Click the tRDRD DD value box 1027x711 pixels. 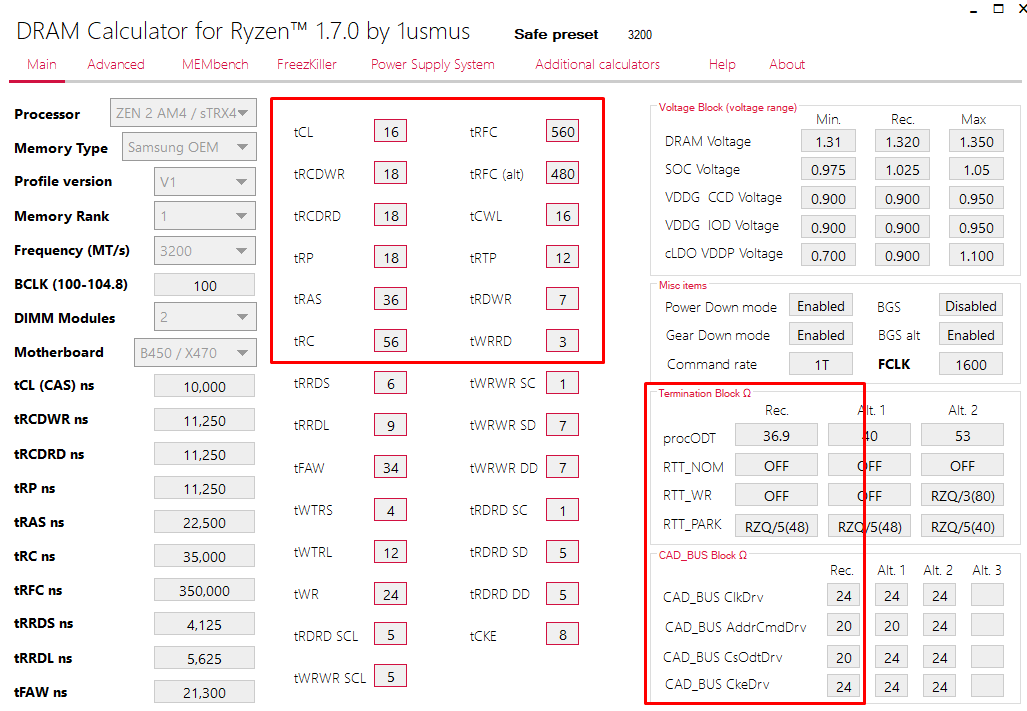pos(563,594)
